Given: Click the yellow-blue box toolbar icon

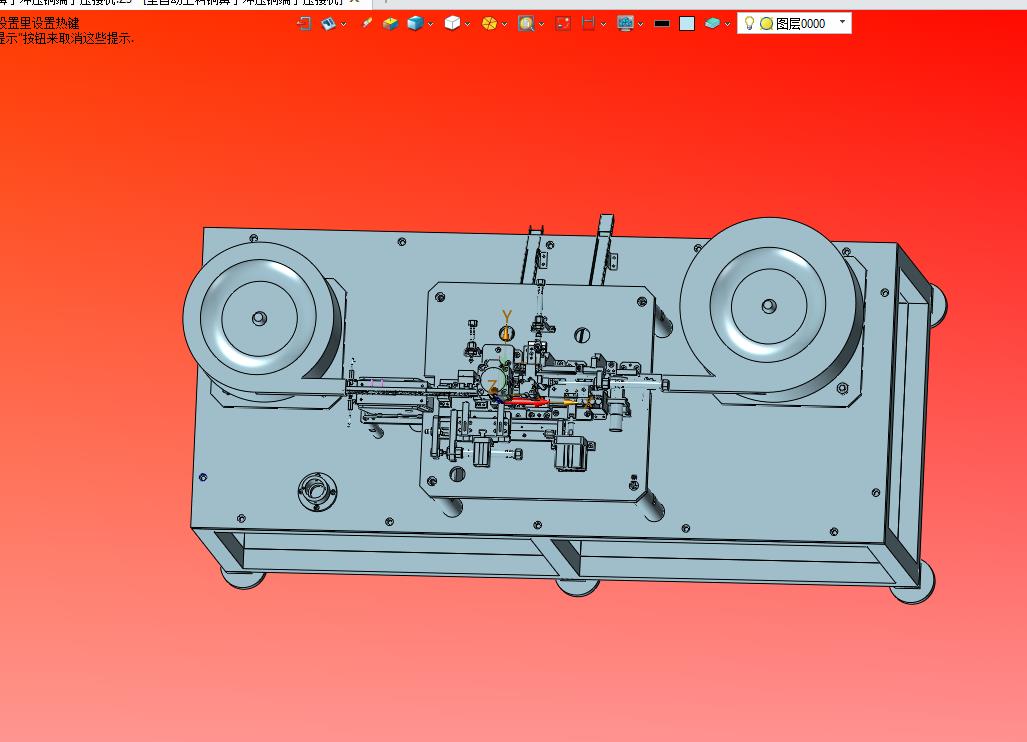Looking at the screenshot, I should (390, 24).
